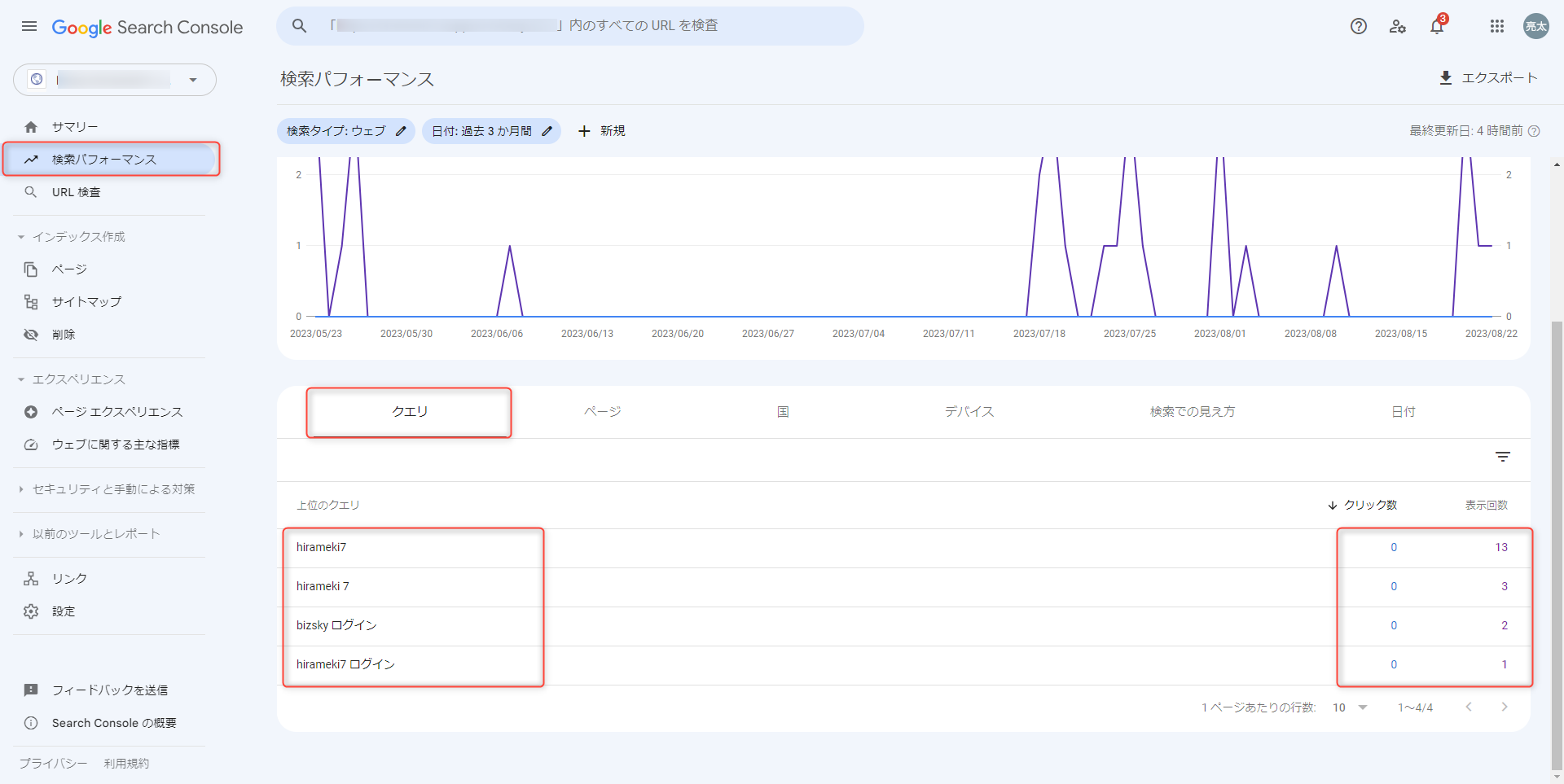Screen dimensions: 1564x784
Task: Click the export download icon
Action: click(x=1446, y=77)
